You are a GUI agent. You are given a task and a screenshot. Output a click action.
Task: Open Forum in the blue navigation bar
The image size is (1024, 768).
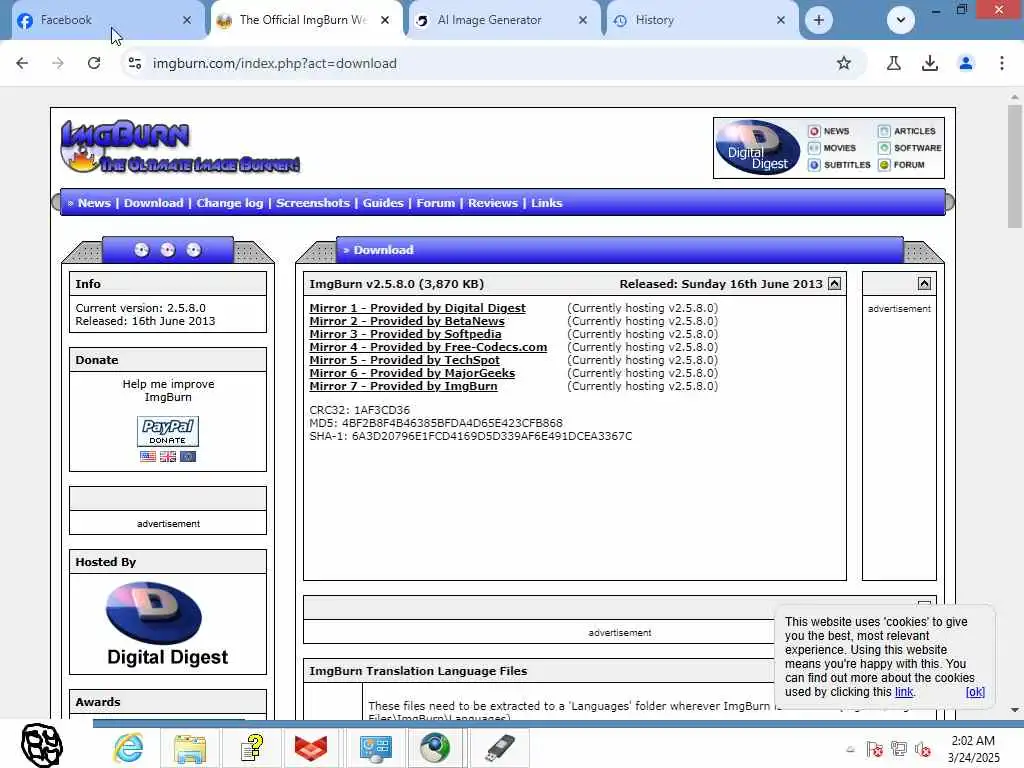click(436, 203)
